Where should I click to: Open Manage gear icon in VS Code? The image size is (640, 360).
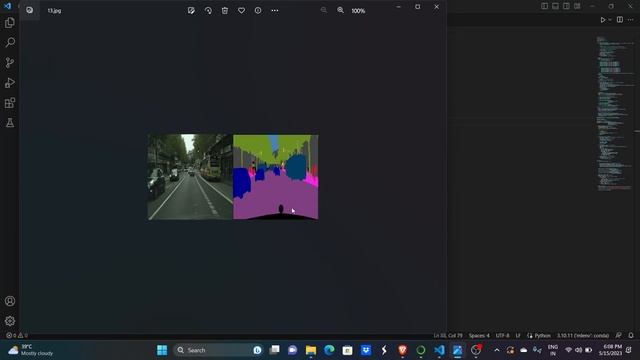coord(10,321)
